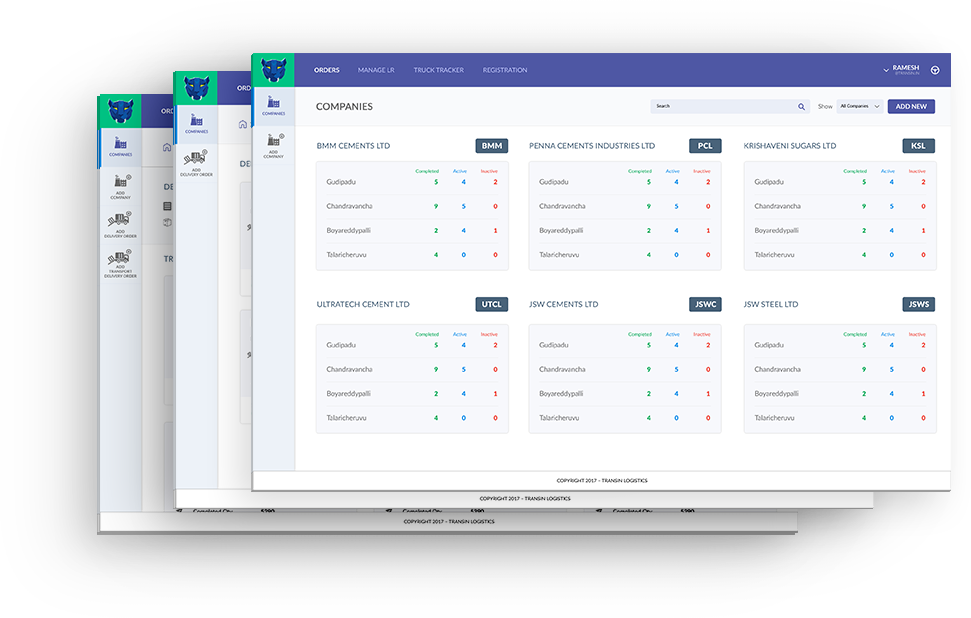Click Gudipadu in the Ultratech Cement card
This screenshot has width=971, height=618.
click(341, 345)
